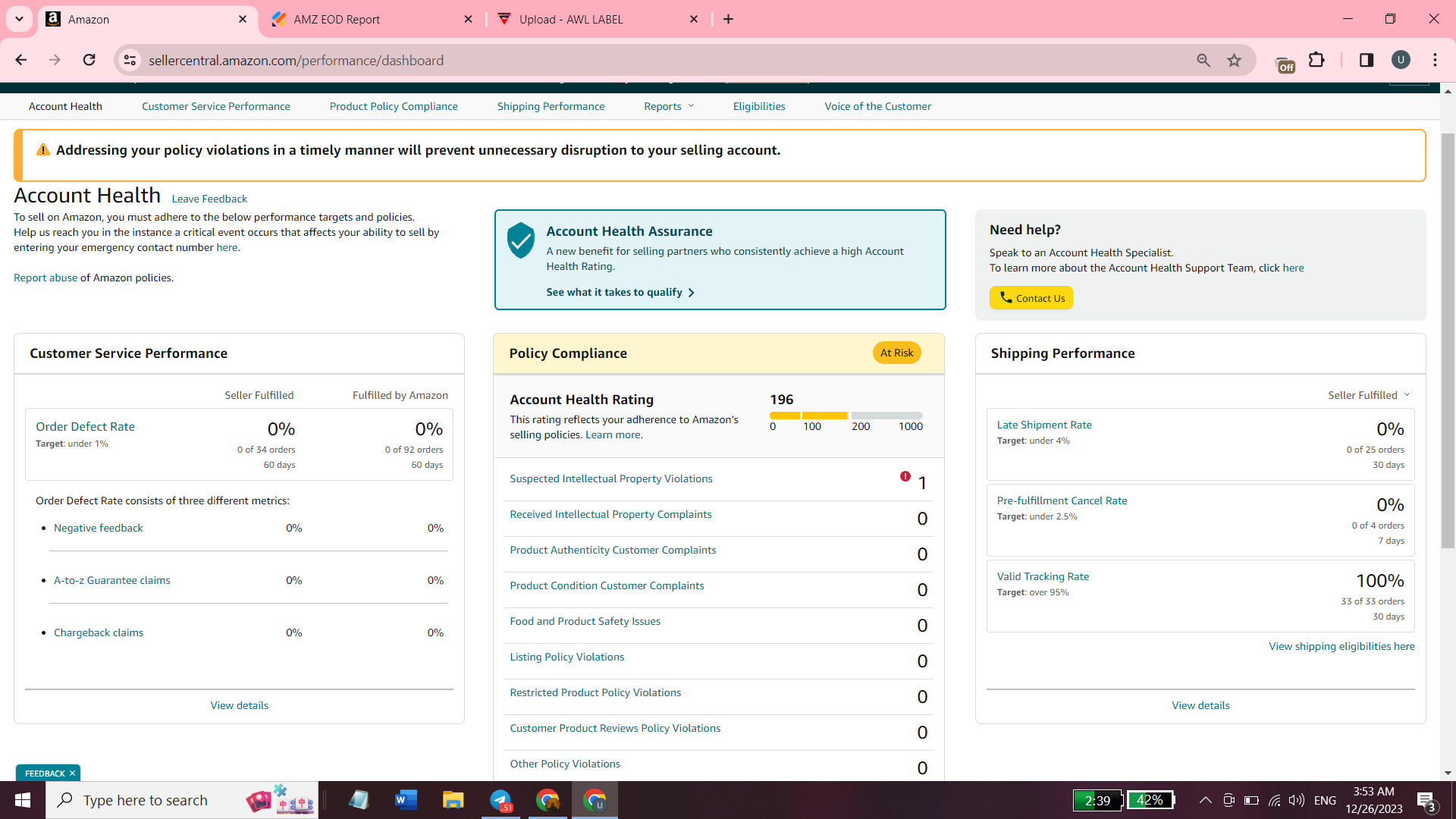Open the tab search dropdown arrow
The height and width of the screenshot is (819, 1456).
(x=19, y=19)
